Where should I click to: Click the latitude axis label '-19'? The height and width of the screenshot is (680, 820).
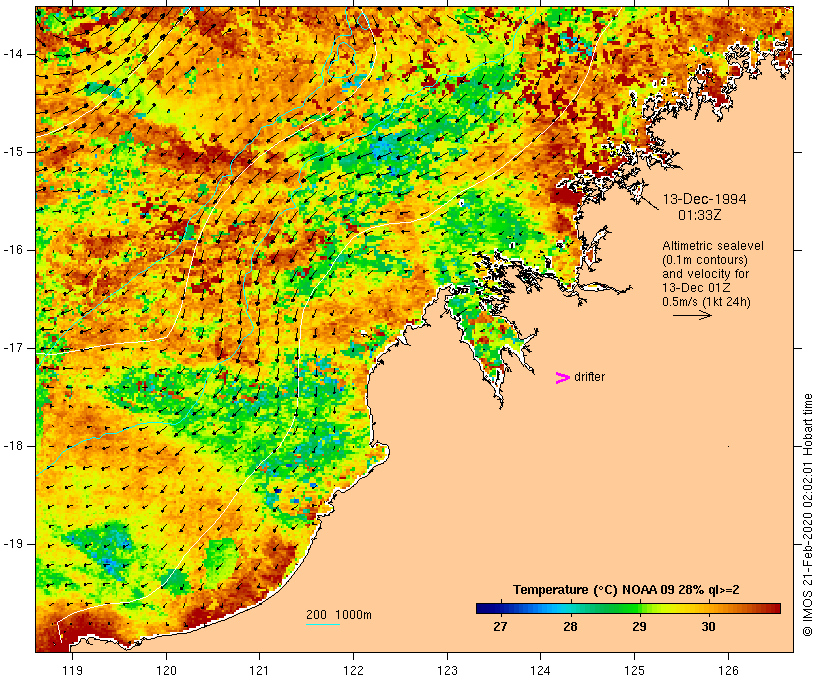(13, 544)
